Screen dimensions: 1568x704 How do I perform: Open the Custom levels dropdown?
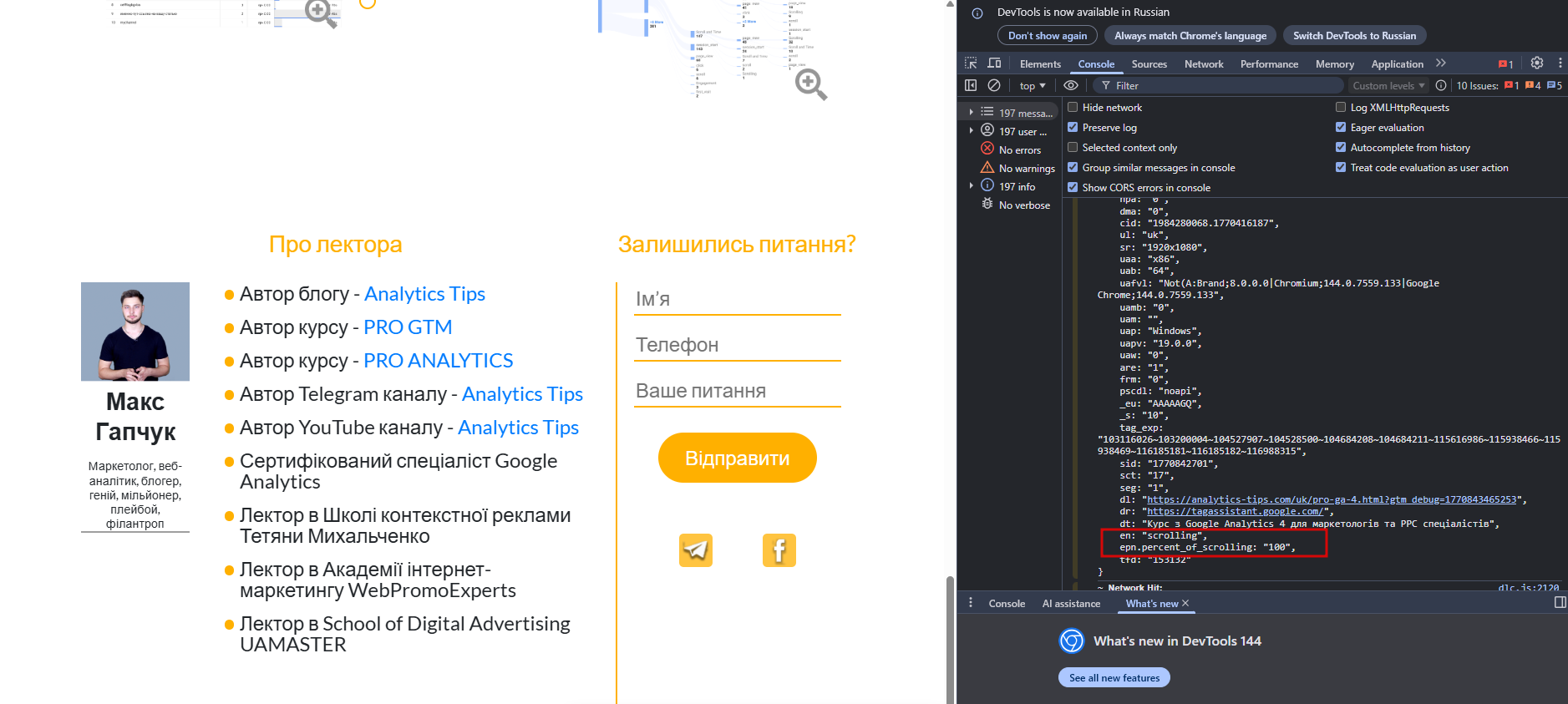[1388, 85]
